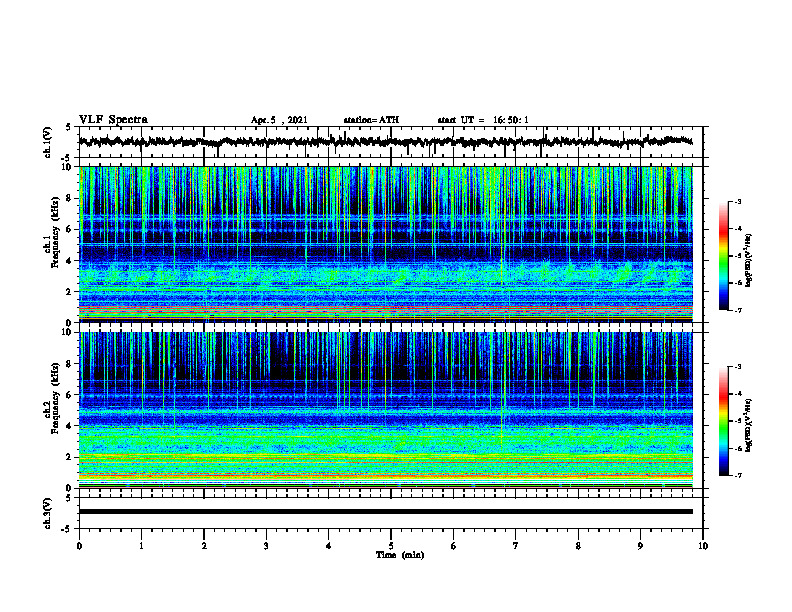
Task: Click the "ch.1(V)" waveform axis label
Action: point(48,142)
